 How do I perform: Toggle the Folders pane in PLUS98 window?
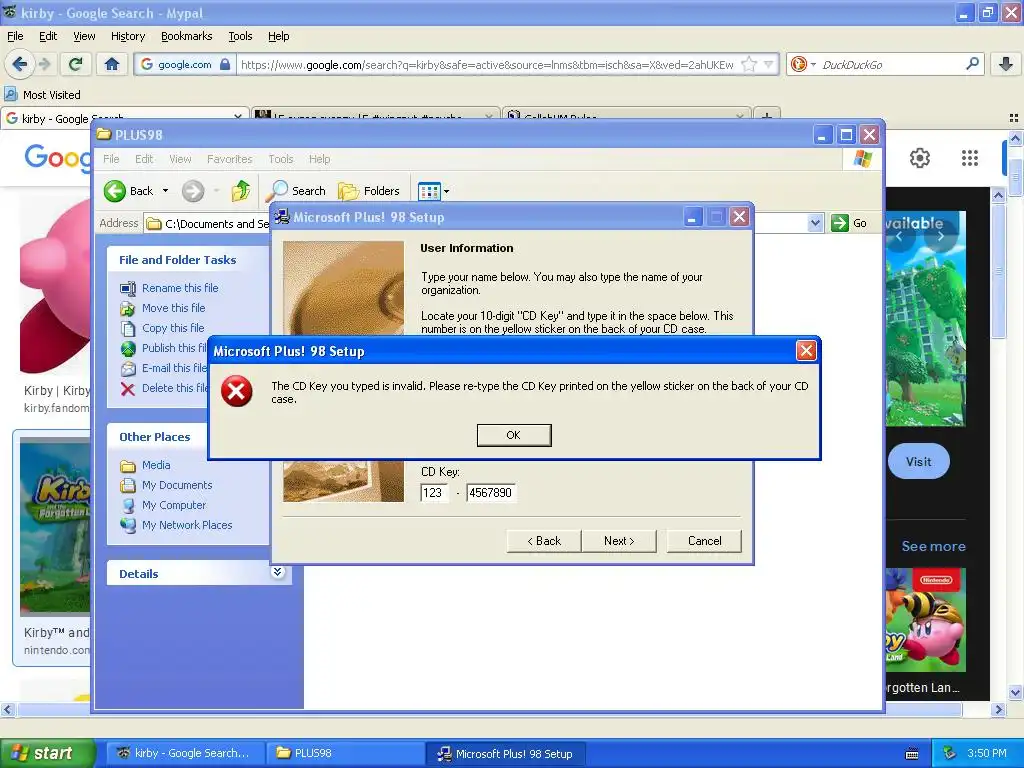[x=369, y=191]
